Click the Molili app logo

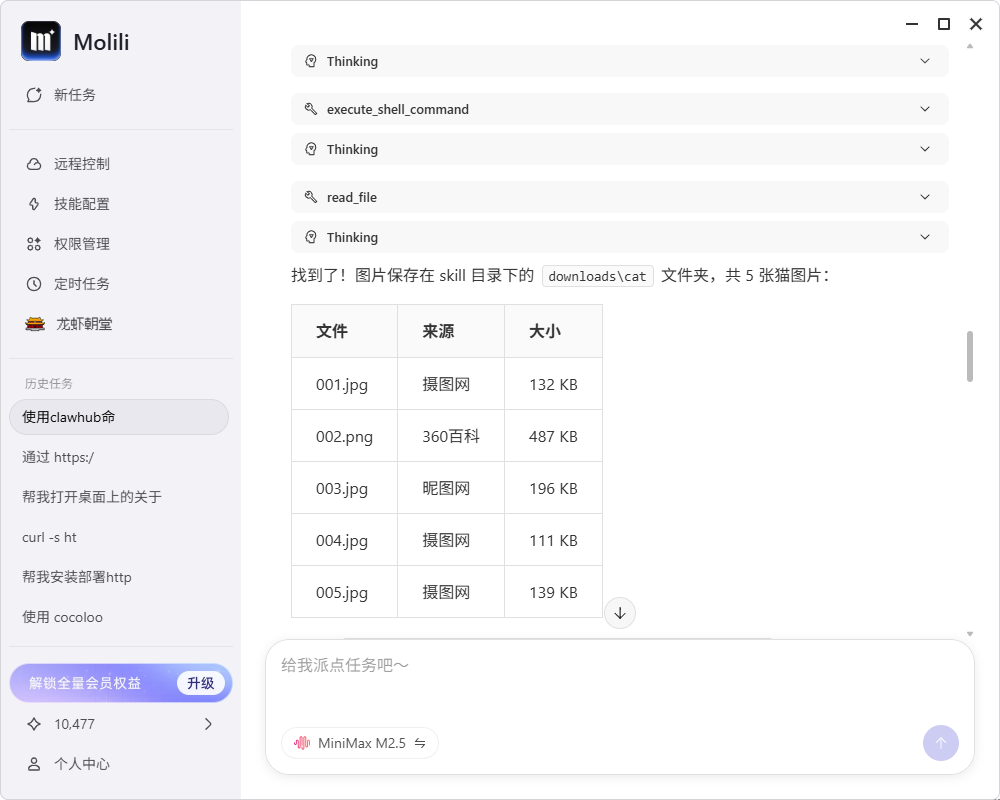tap(41, 42)
